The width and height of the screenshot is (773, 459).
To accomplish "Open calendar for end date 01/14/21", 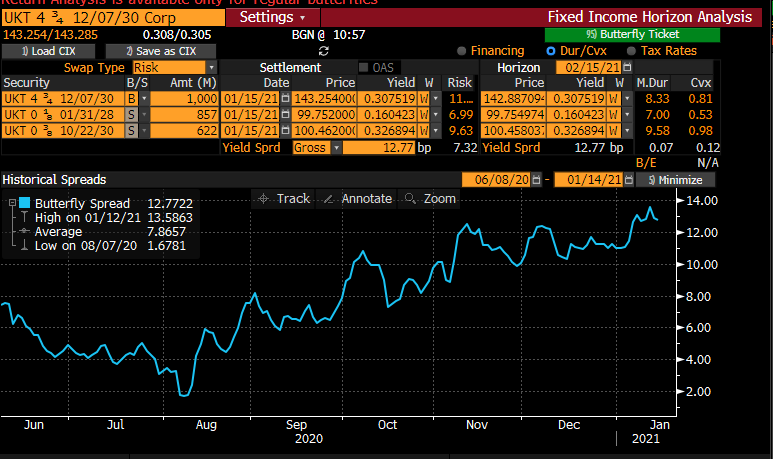I will click(628, 180).
